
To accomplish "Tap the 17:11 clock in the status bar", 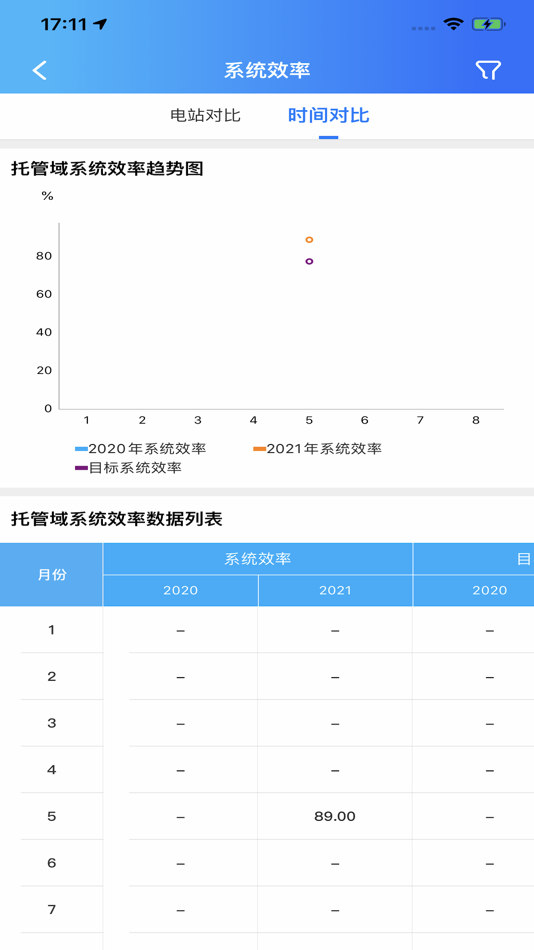I will tap(64, 24).
